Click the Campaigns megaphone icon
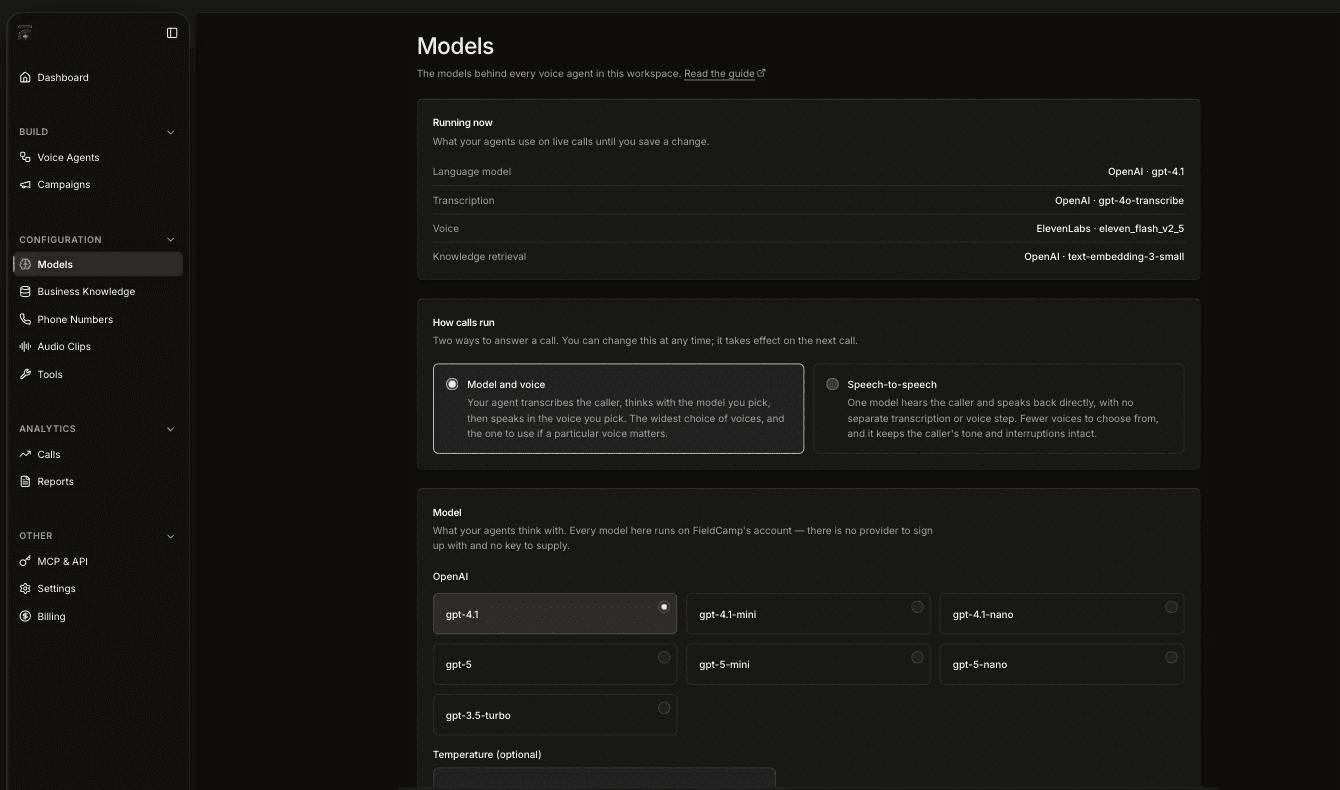Screen dimensions: 1340x790 (25, 184)
